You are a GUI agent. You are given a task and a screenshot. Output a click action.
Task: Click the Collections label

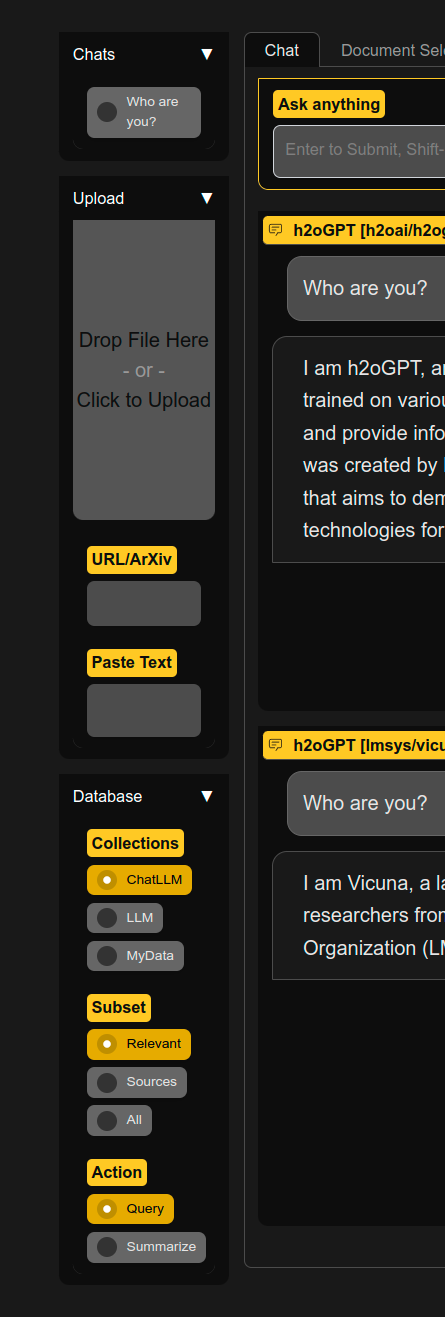(x=135, y=843)
